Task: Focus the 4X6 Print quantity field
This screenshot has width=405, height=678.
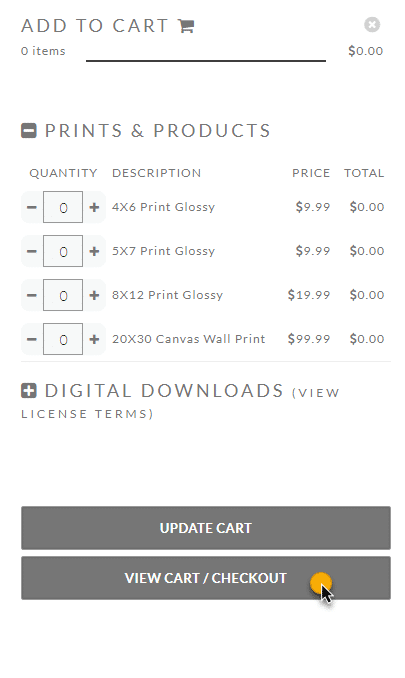Action: tap(63, 207)
